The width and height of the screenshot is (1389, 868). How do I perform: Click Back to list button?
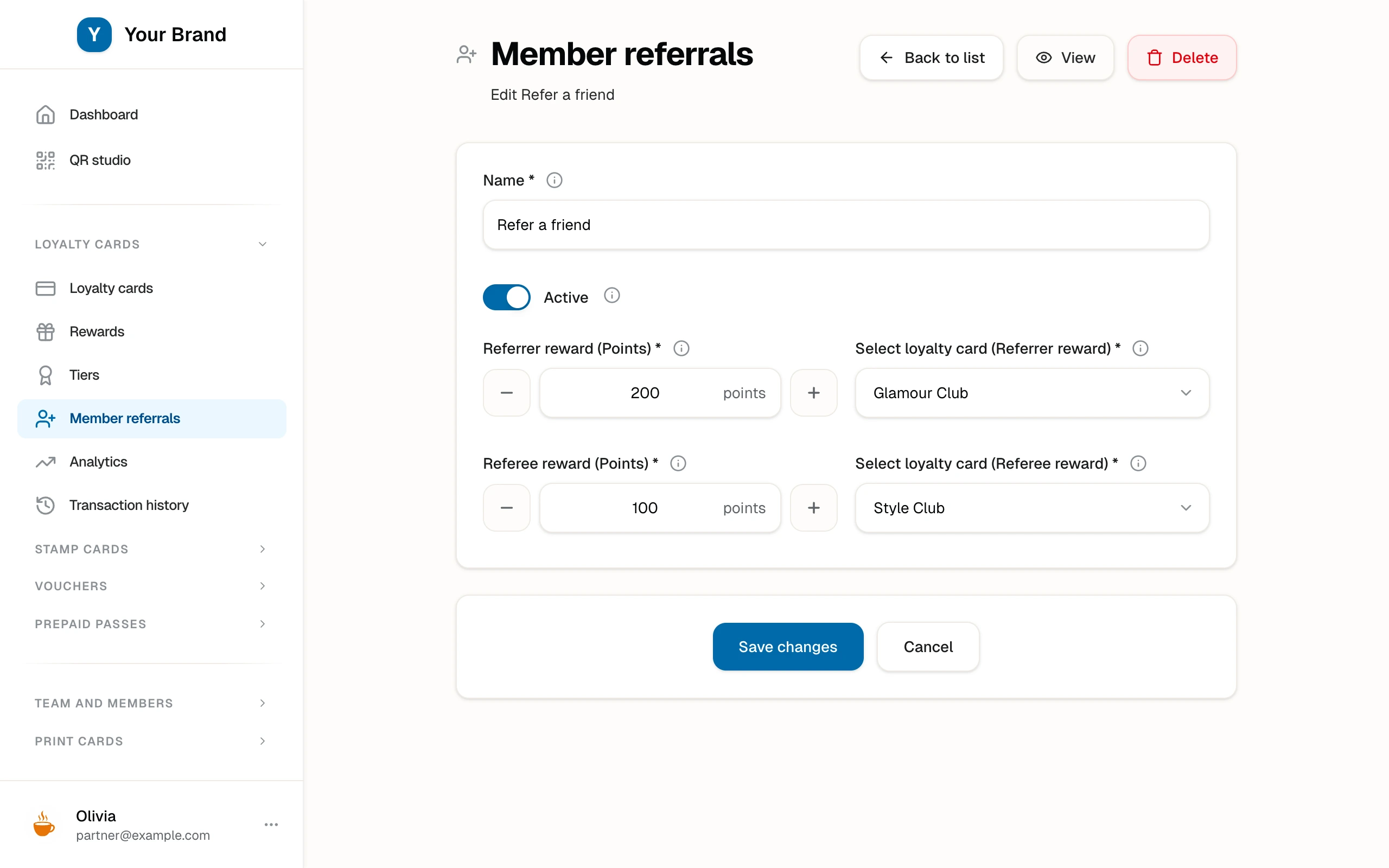[931, 58]
